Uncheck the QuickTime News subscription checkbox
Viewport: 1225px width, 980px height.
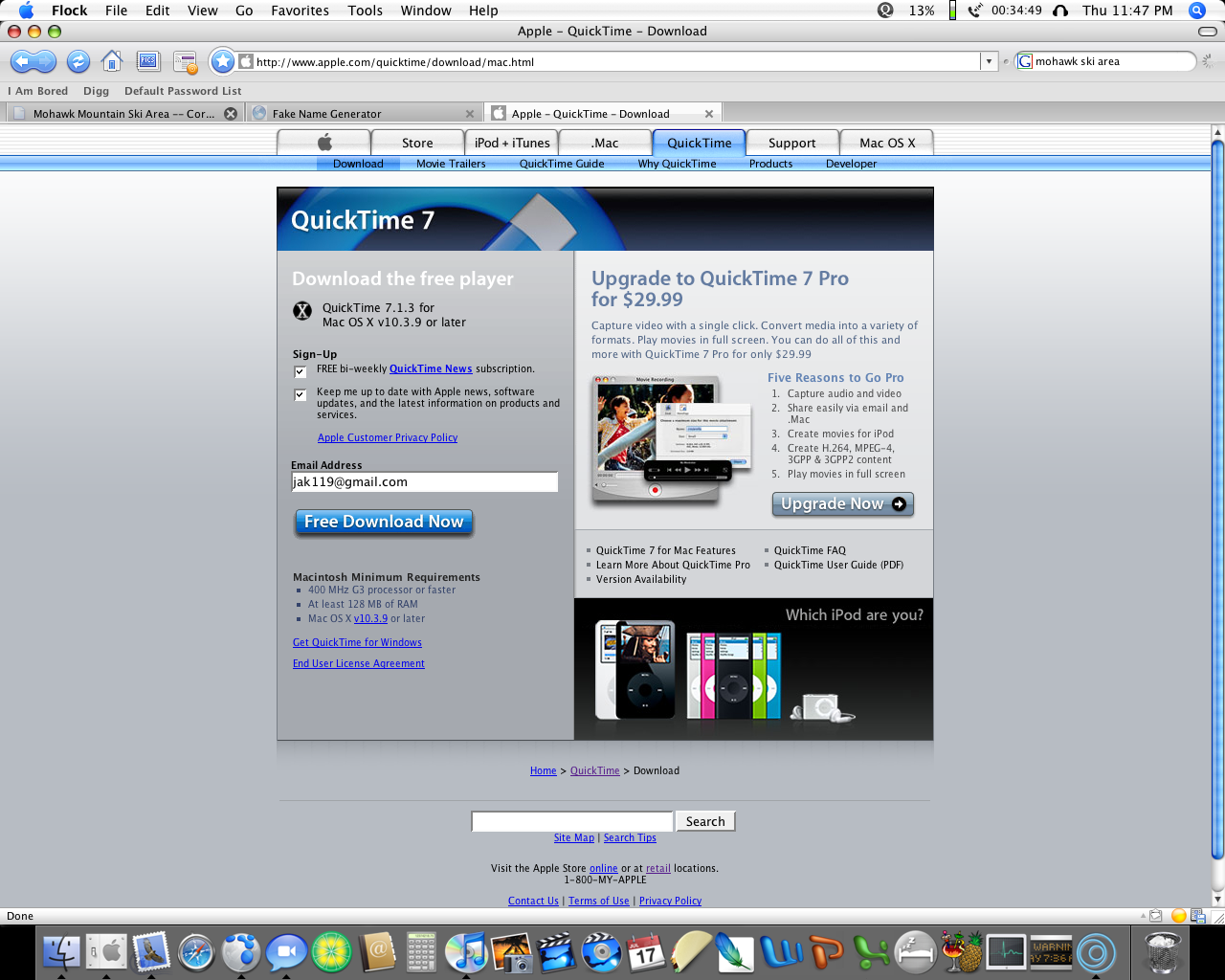tap(301, 371)
